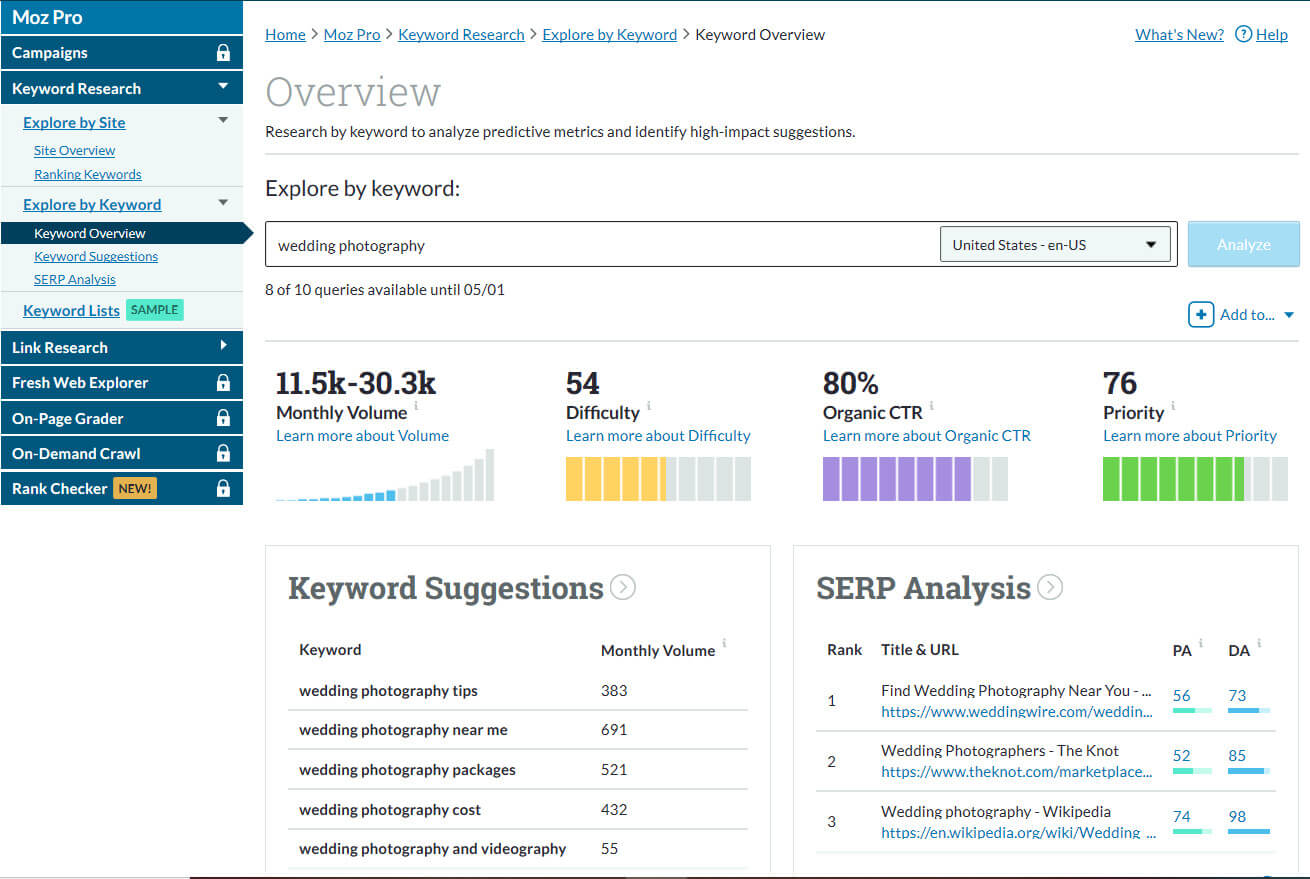Open Ranking Keywords in the sidebar
1310x879 pixels.
pos(88,174)
